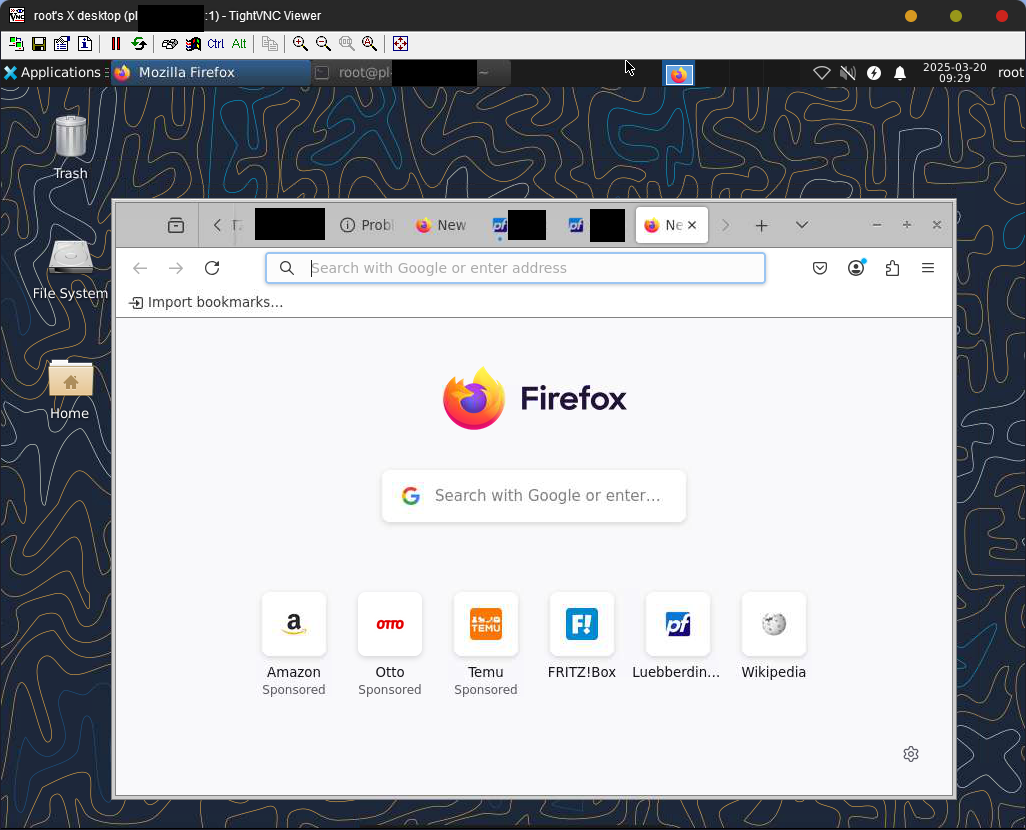Click the TightVNC new connection icon
Image resolution: width=1026 pixels, height=830 pixels.
point(16,44)
